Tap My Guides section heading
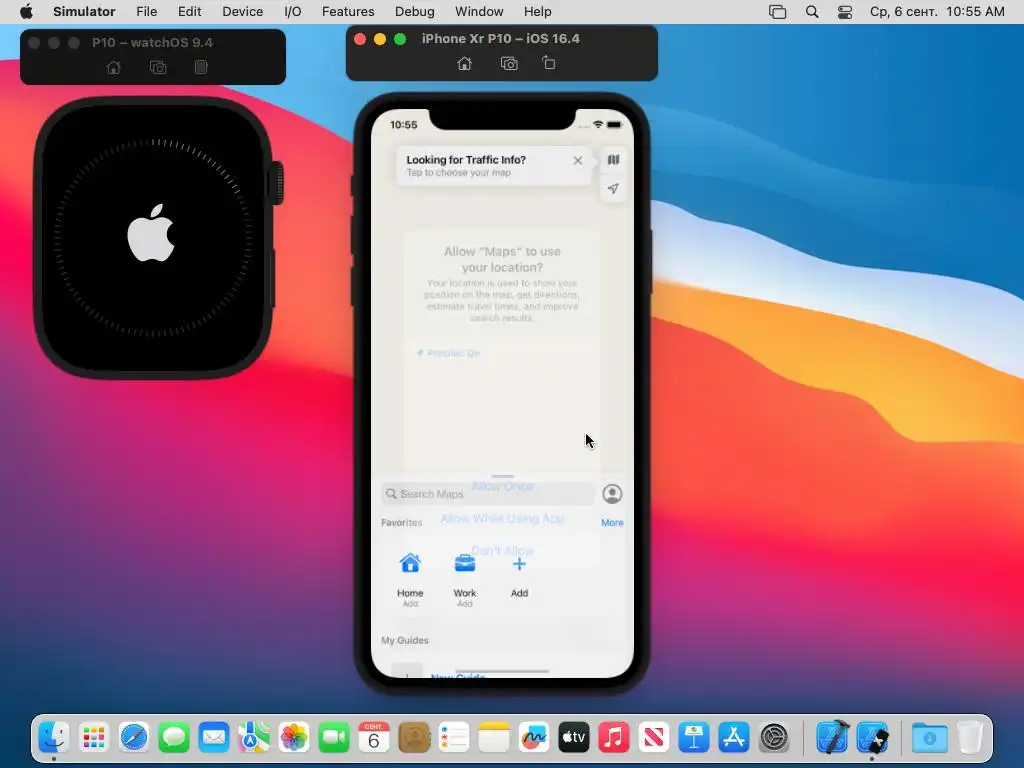Viewport: 1024px width, 768px height. (x=405, y=640)
